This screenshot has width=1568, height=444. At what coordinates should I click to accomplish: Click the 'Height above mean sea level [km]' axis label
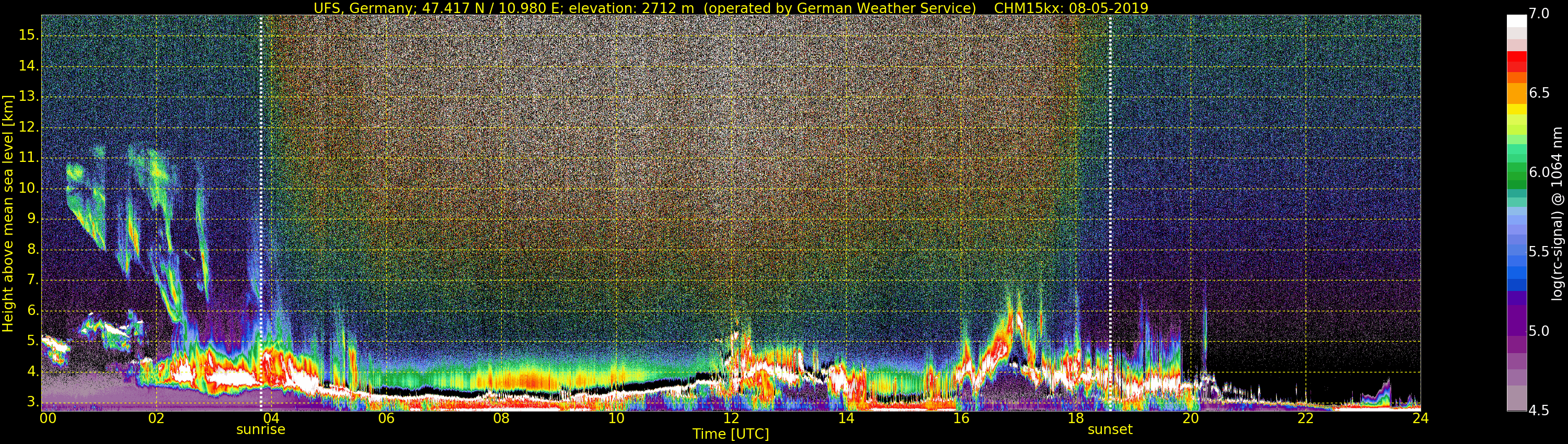coord(8,213)
